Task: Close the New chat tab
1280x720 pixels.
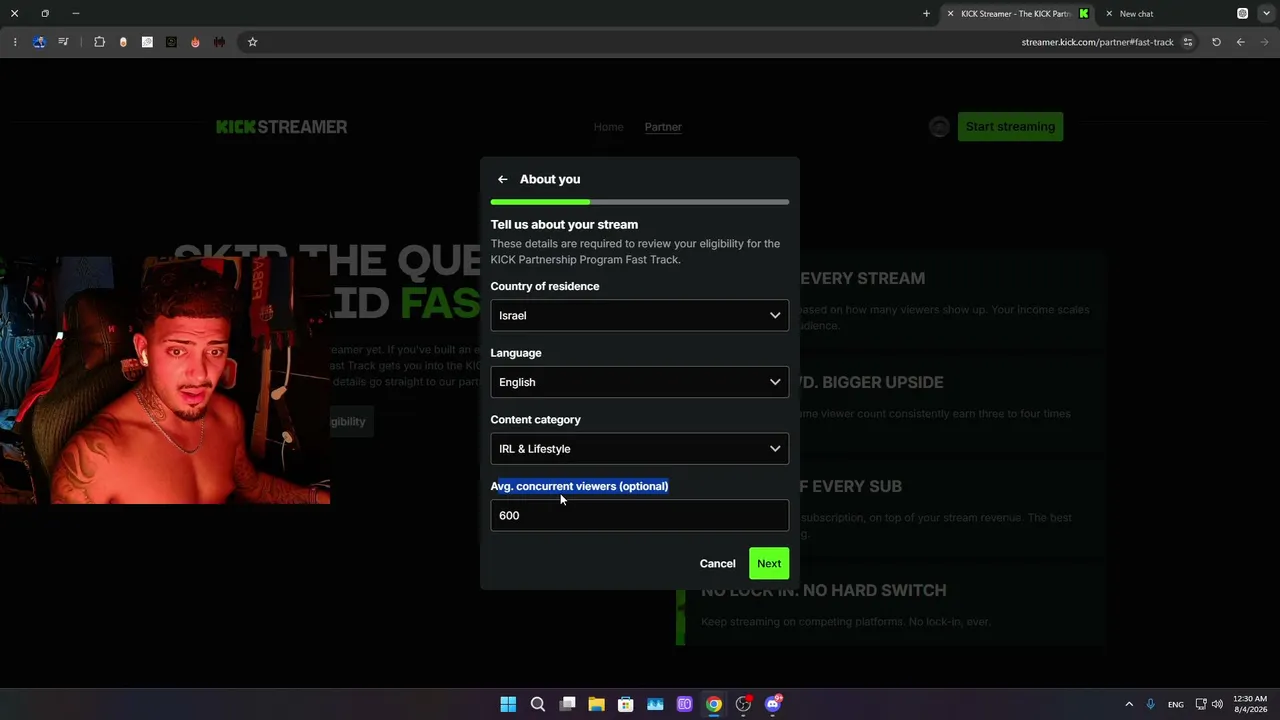Action: coord(1109,14)
